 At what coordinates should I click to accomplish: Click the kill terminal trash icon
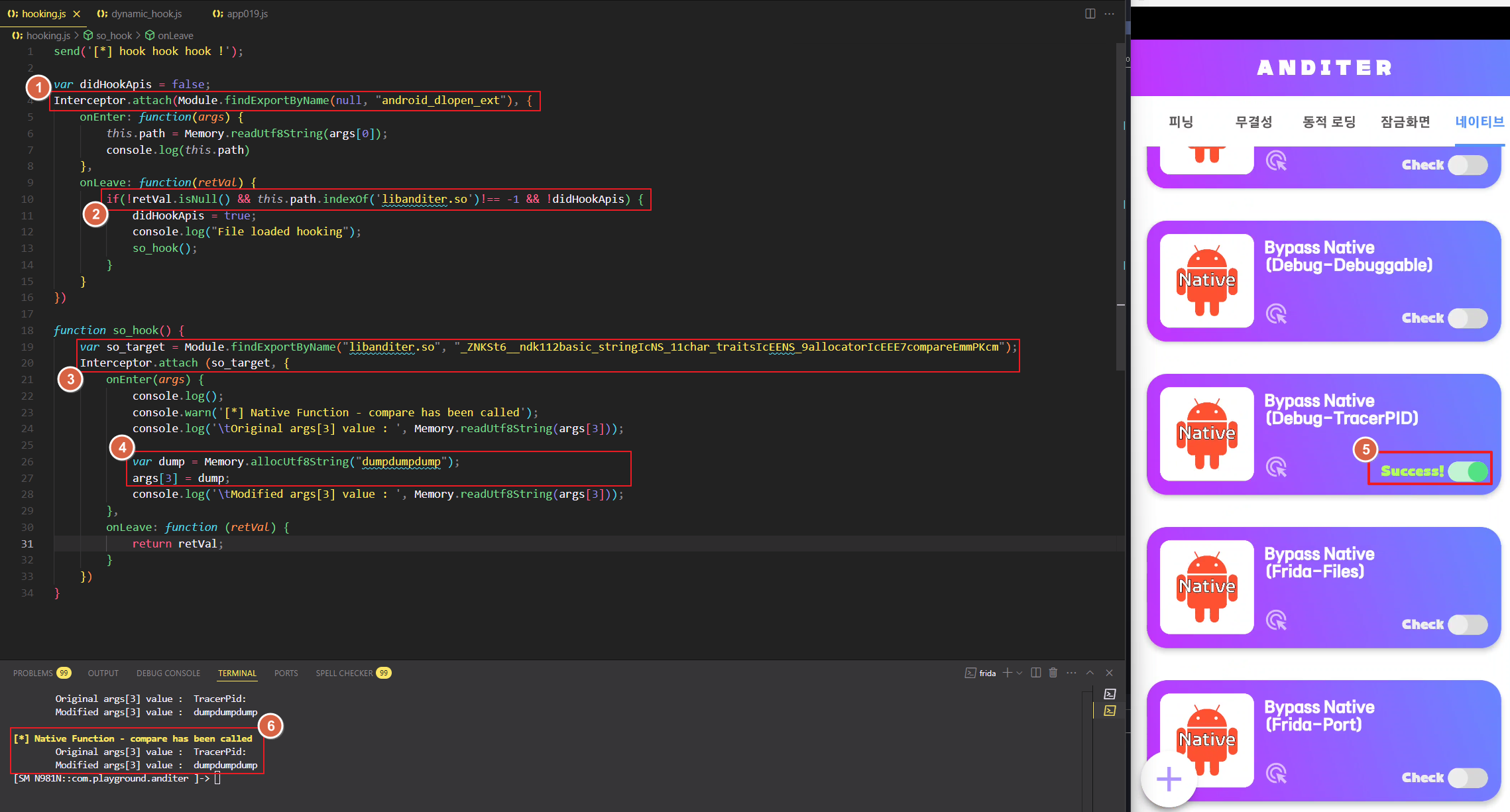(x=1053, y=673)
